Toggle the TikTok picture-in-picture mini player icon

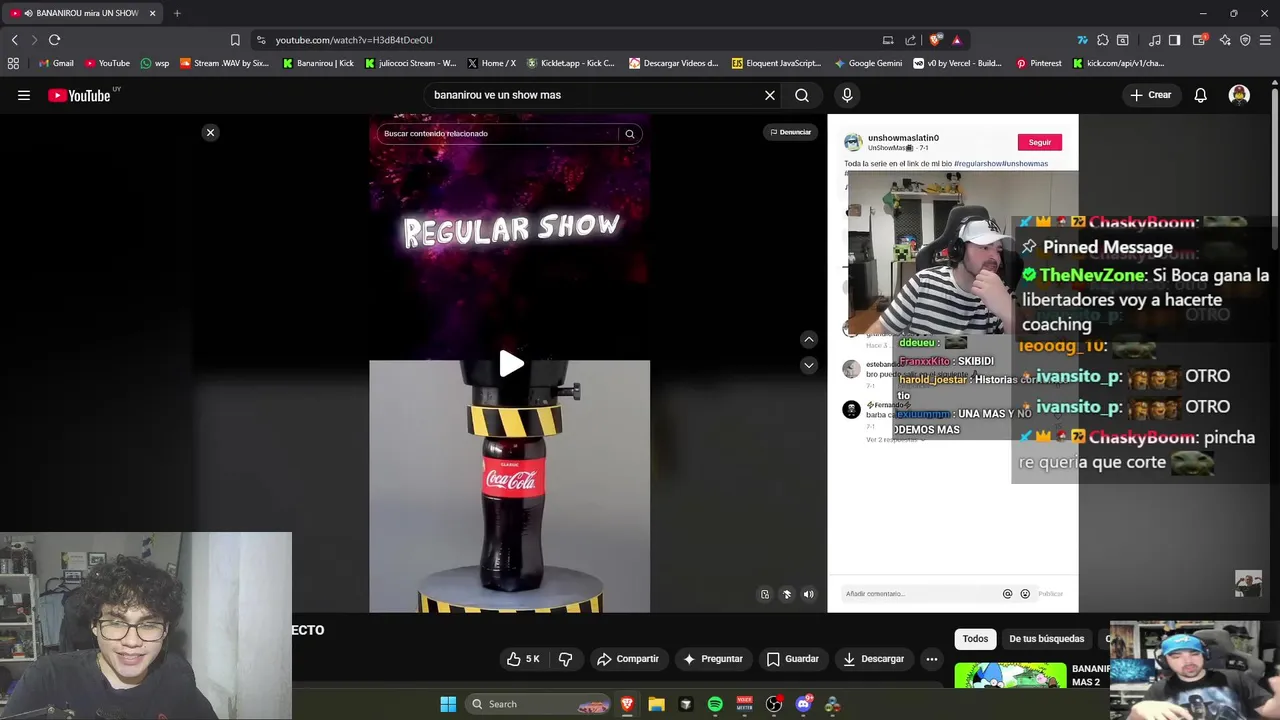pyautogui.click(x=765, y=594)
